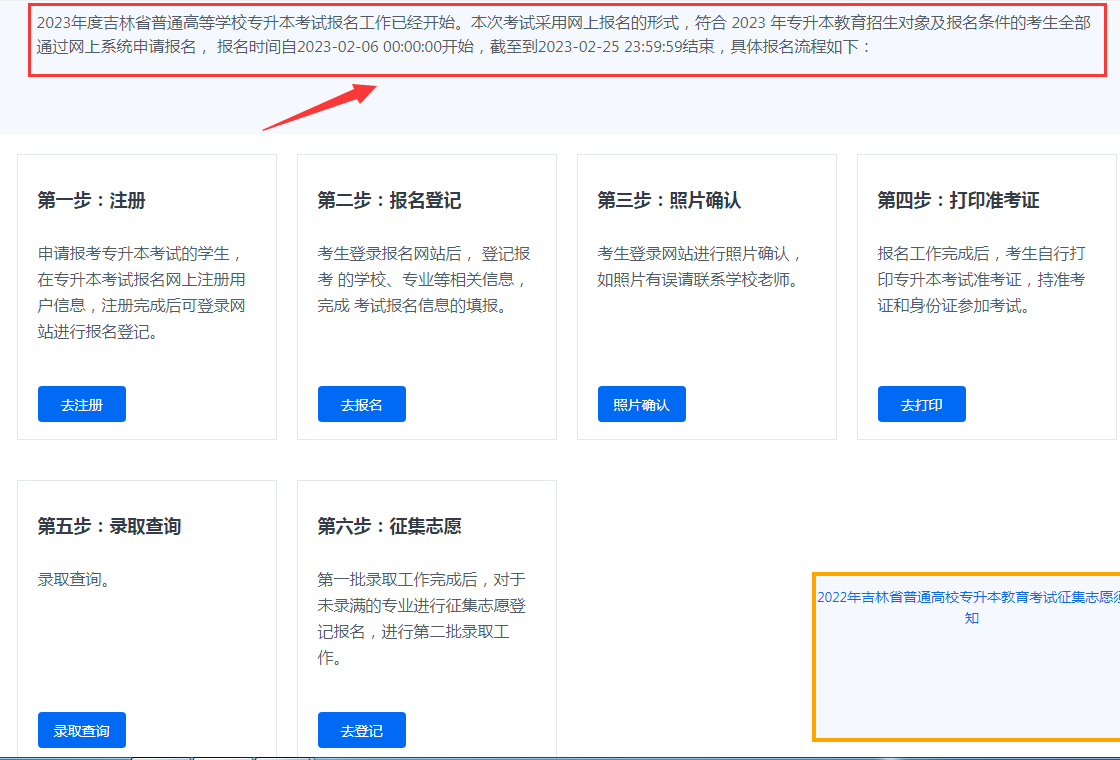Click the red-bordered registration announcement text
Image resolution: width=1120 pixels, height=760 pixels.
point(560,37)
